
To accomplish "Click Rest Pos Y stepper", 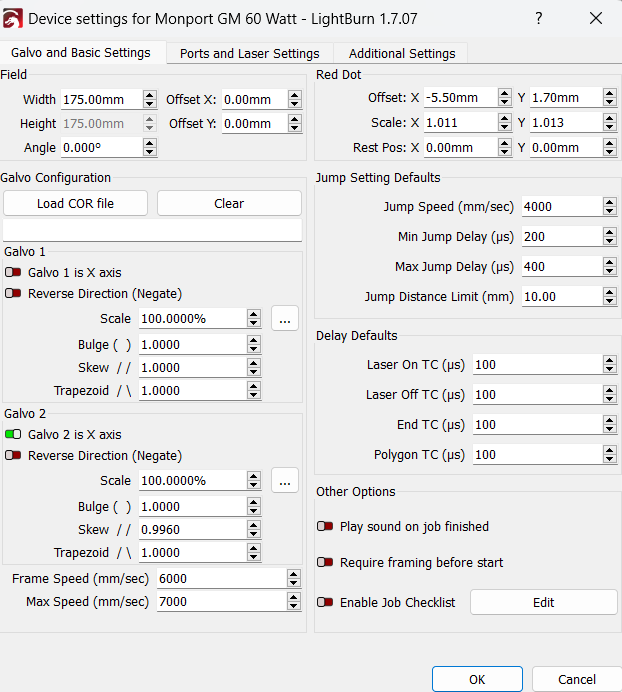I will tap(610, 147).
